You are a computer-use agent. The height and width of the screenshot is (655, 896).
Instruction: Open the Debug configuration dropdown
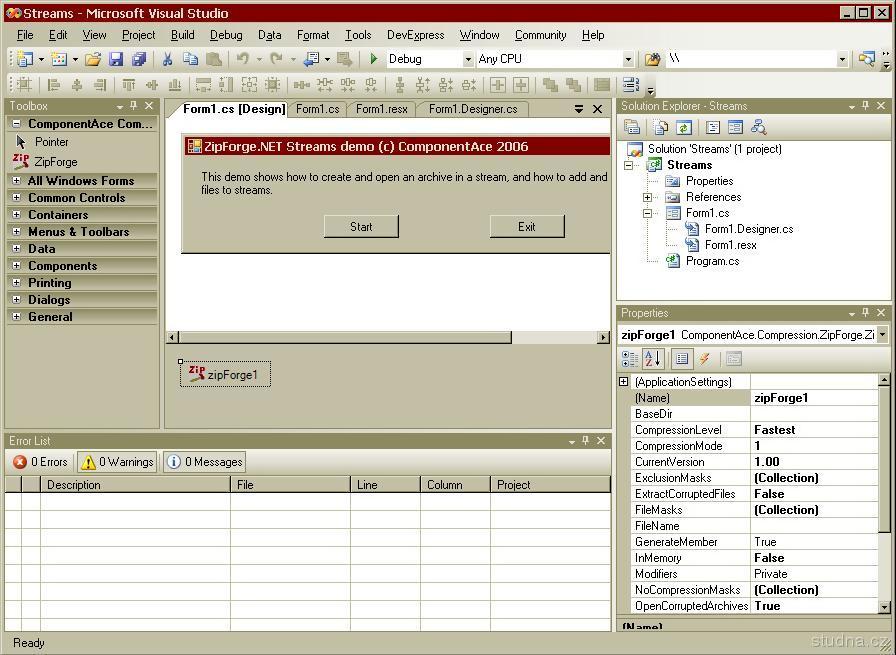click(x=467, y=59)
